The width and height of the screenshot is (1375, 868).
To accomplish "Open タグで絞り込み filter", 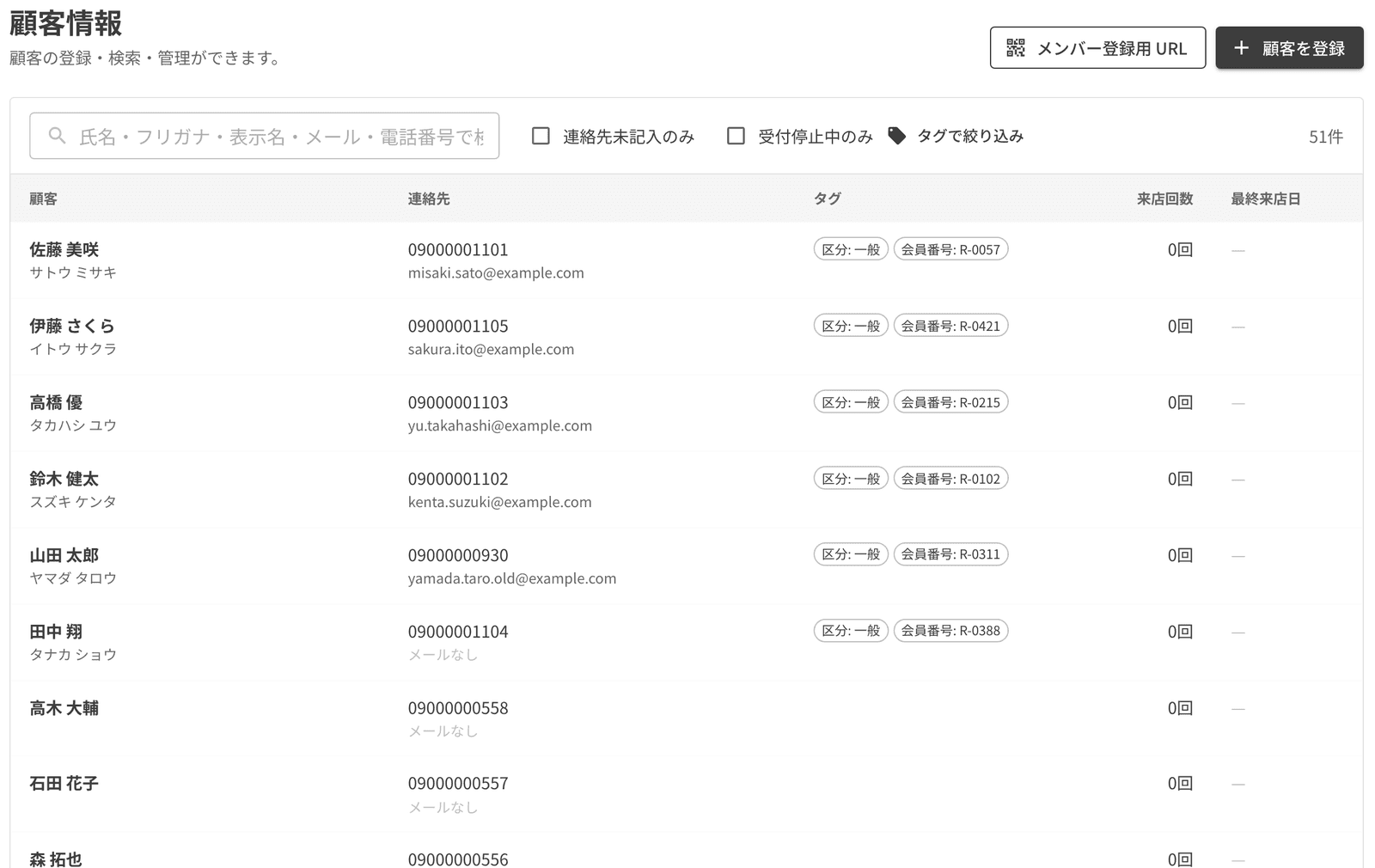I will 956,136.
